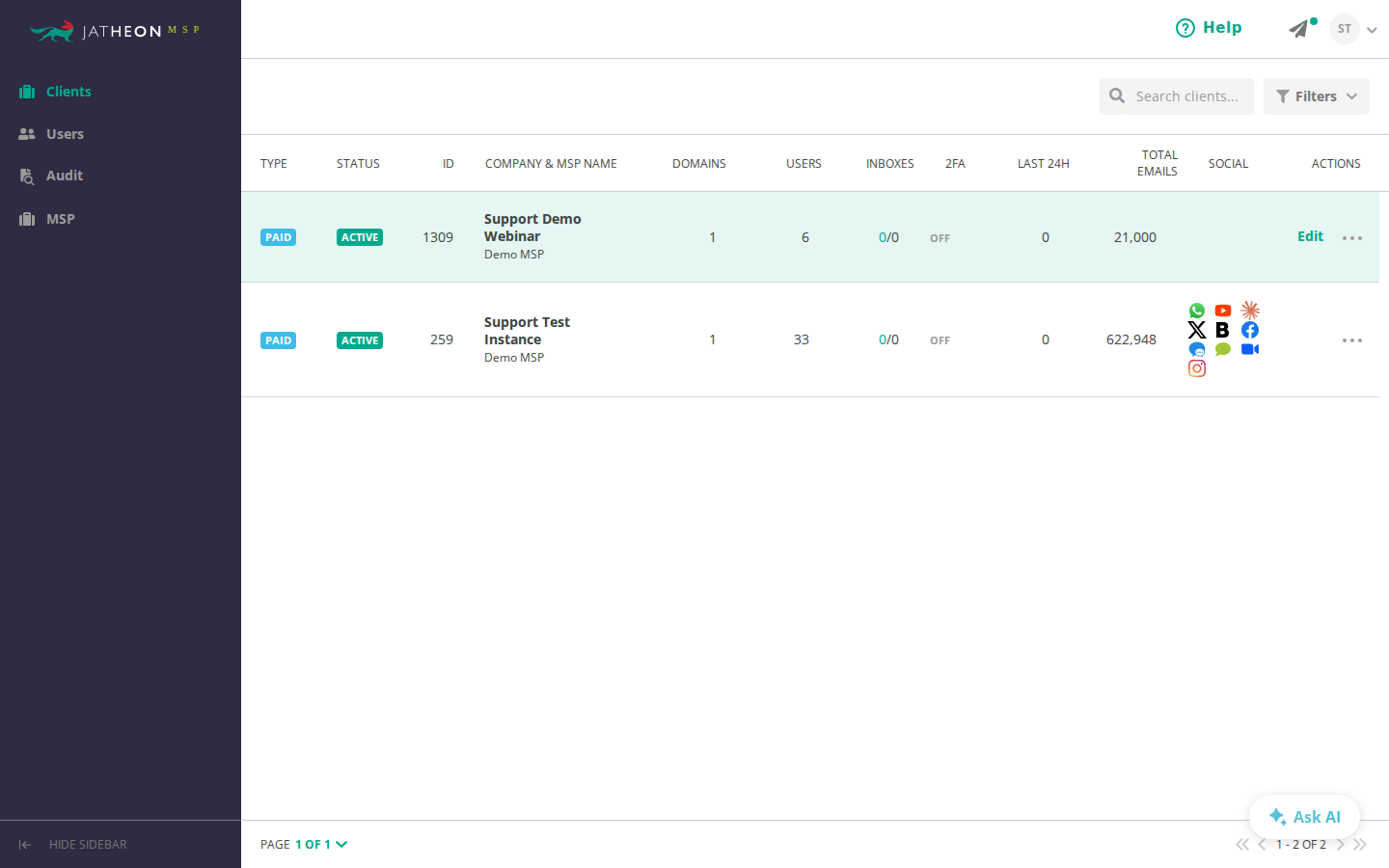Open Audit in the sidebar

pos(51,176)
